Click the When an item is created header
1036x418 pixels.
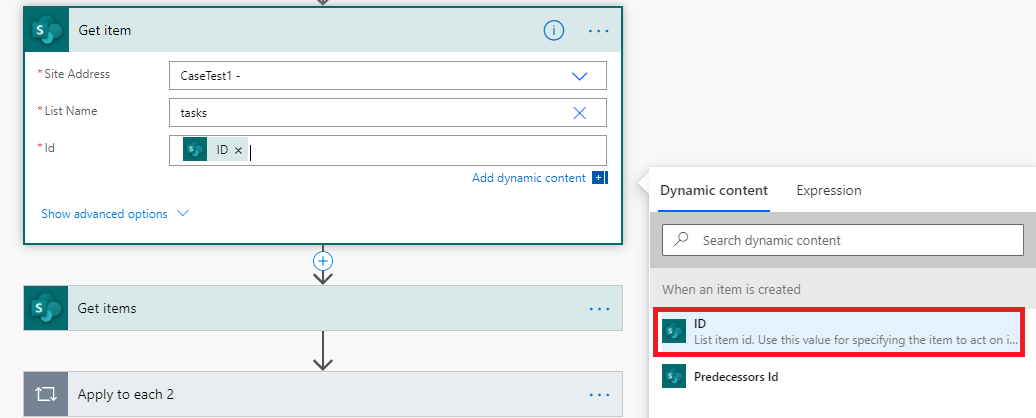point(731,289)
